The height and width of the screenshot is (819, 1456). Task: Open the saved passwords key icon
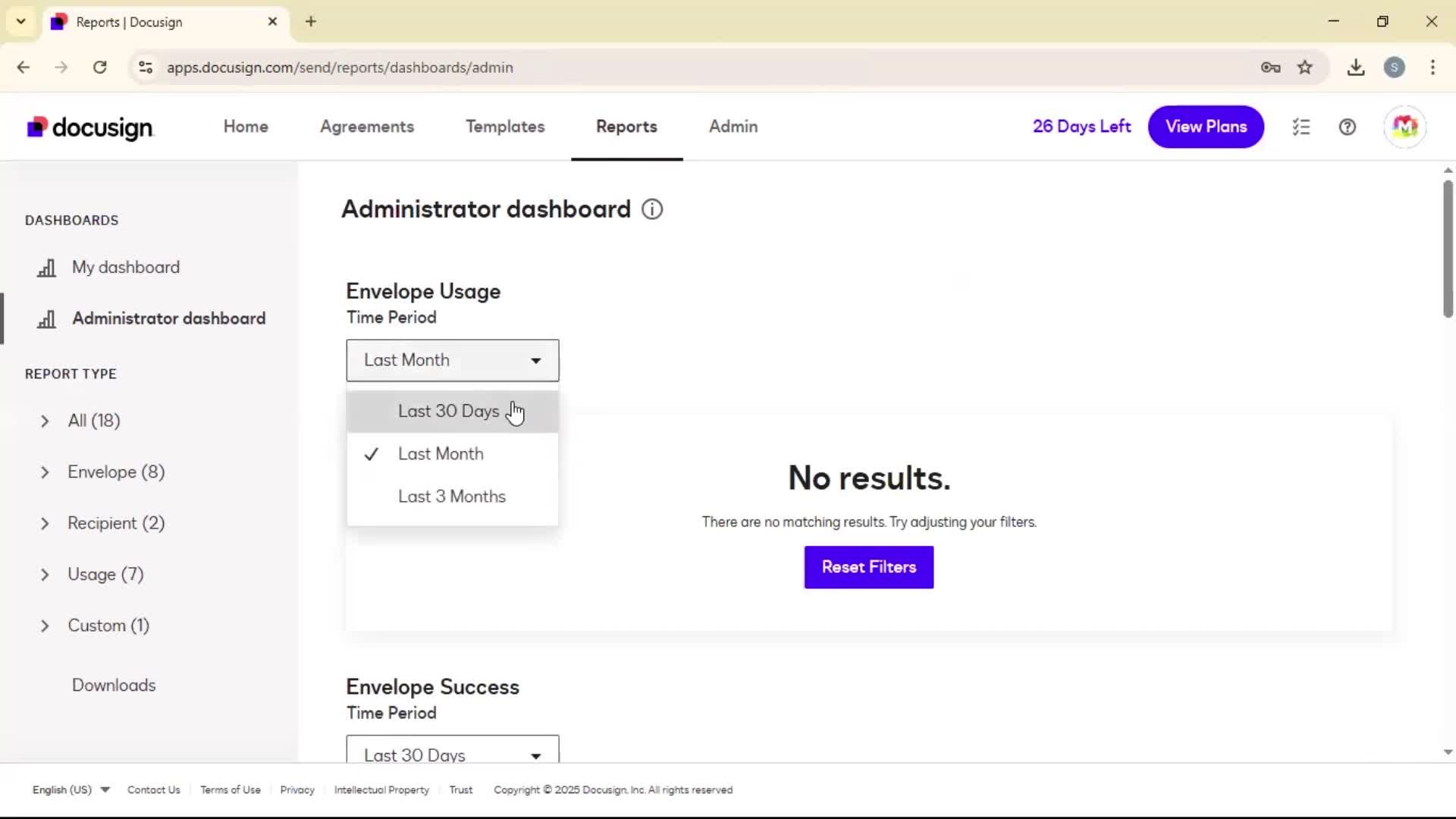(x=1271, y=67)
